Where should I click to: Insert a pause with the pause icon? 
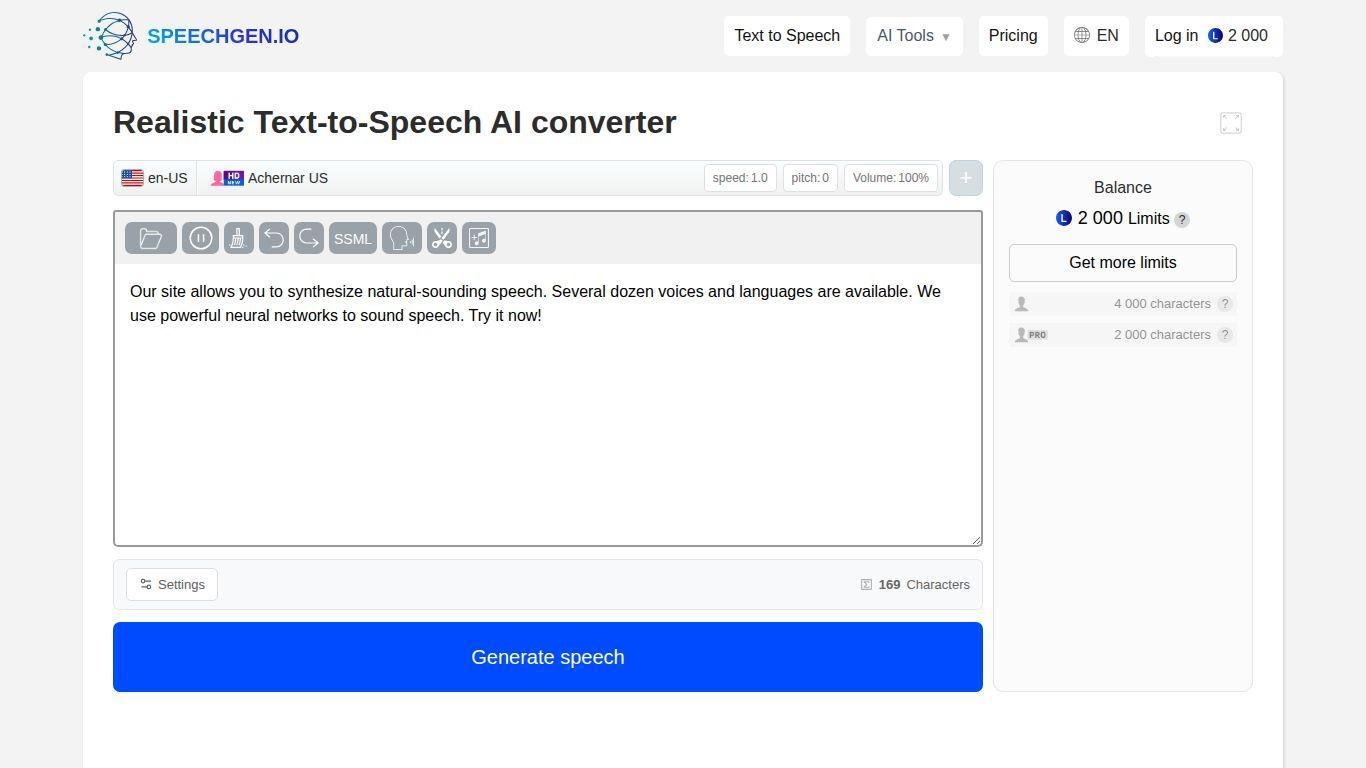tap(200, 238)
